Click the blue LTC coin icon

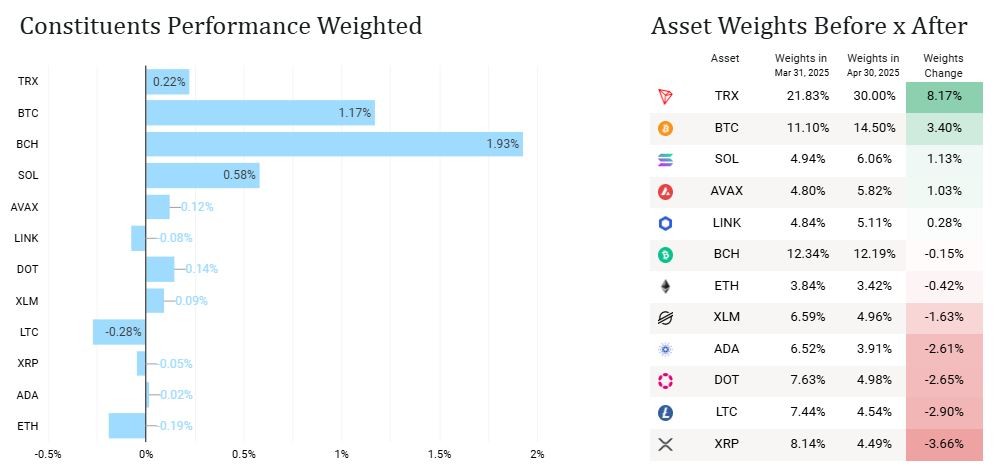click(666, 412)
